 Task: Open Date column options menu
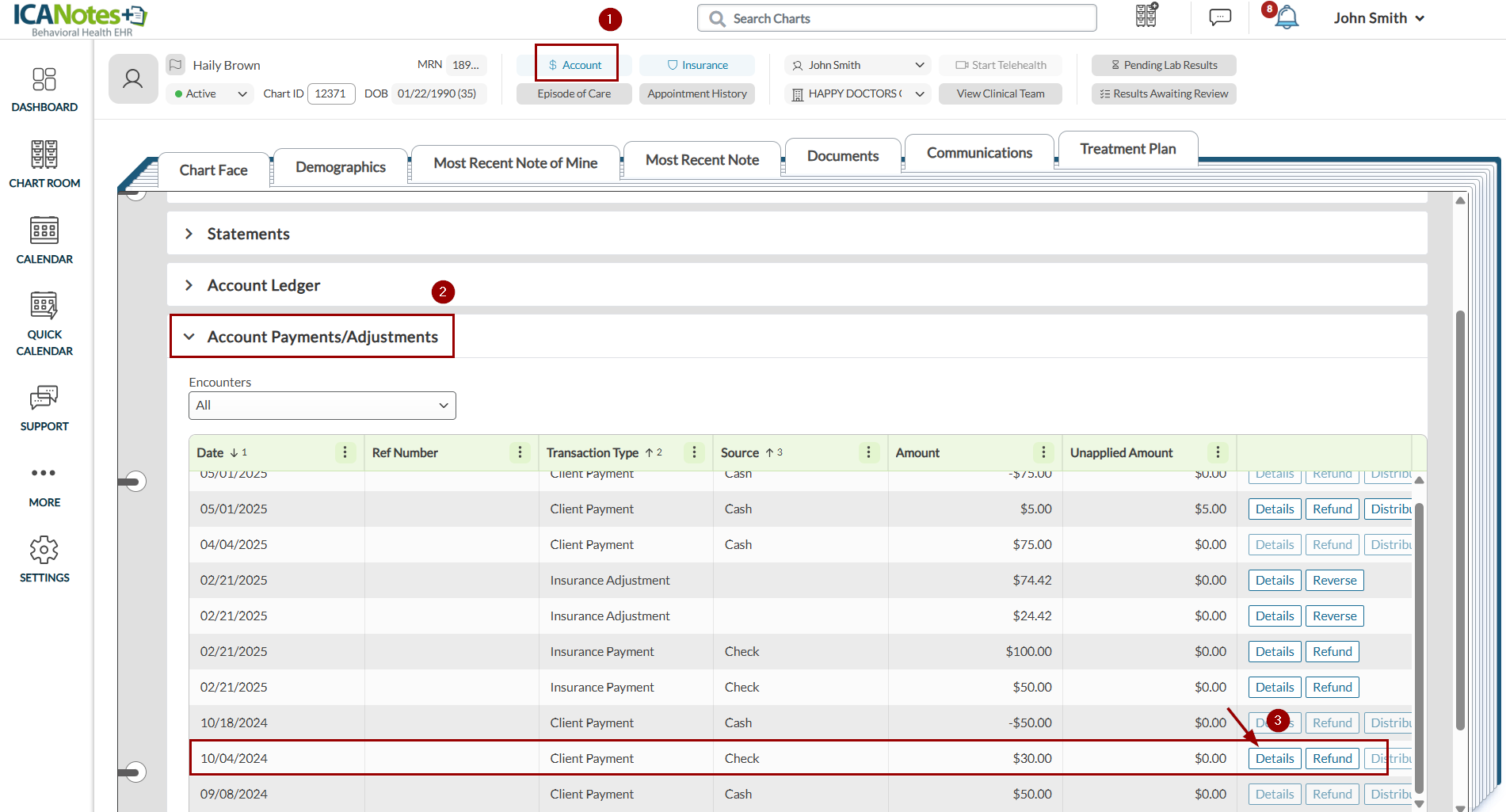pyautogui.click(x=345, y=452)
